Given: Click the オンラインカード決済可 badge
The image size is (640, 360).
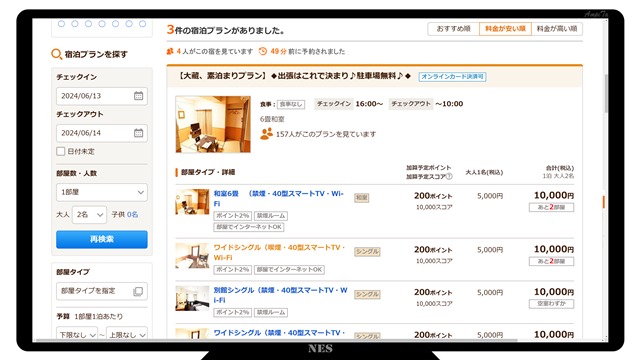Looking at the screenshot, I should coord(452,77).
